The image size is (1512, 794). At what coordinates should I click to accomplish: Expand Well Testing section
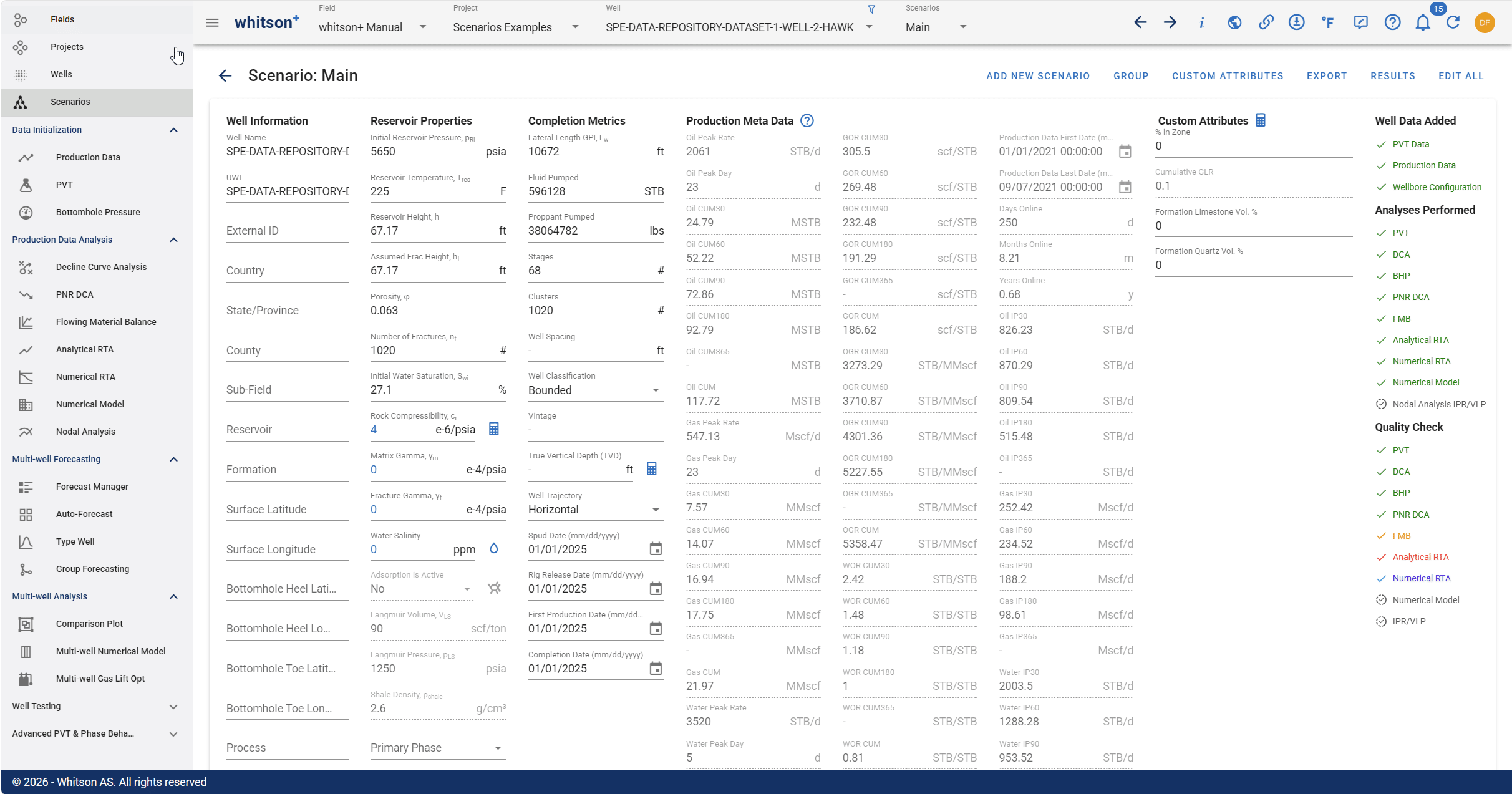173,707
